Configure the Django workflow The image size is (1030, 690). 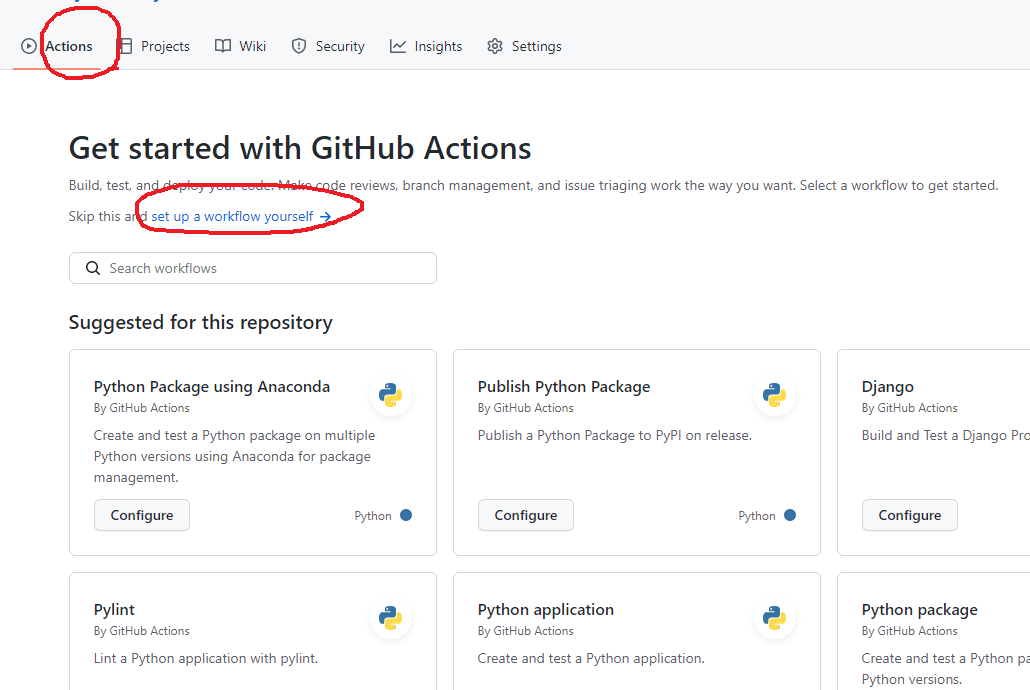[910, 515]
